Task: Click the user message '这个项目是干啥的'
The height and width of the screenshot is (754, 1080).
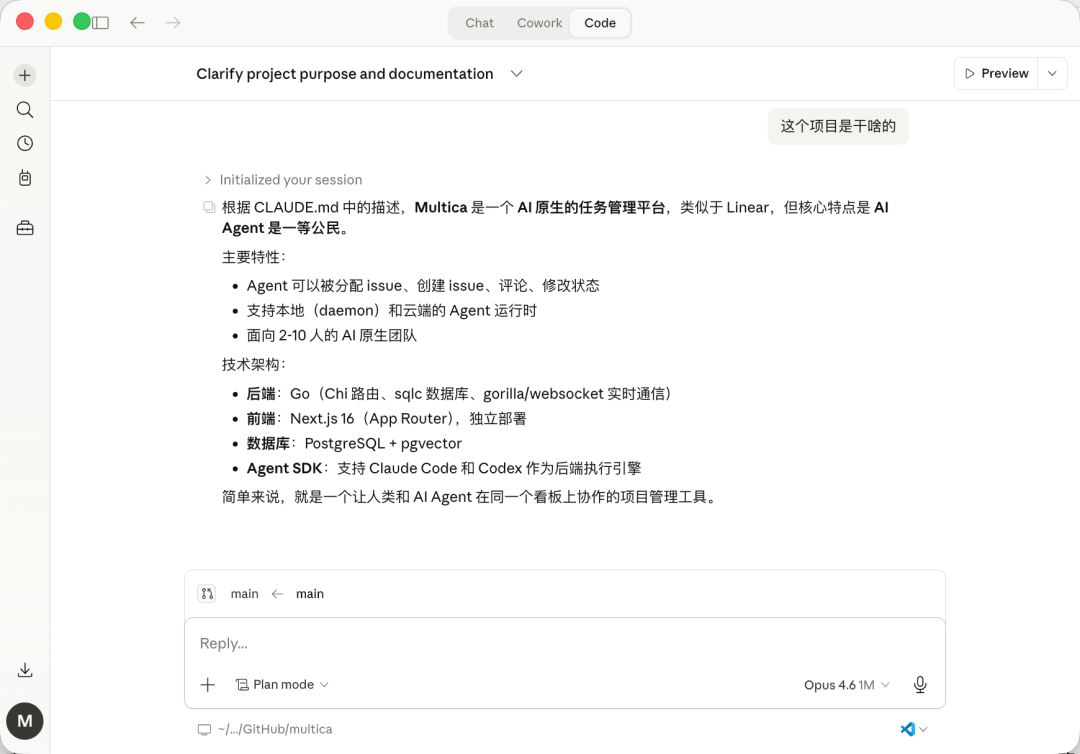Action: 838,126
